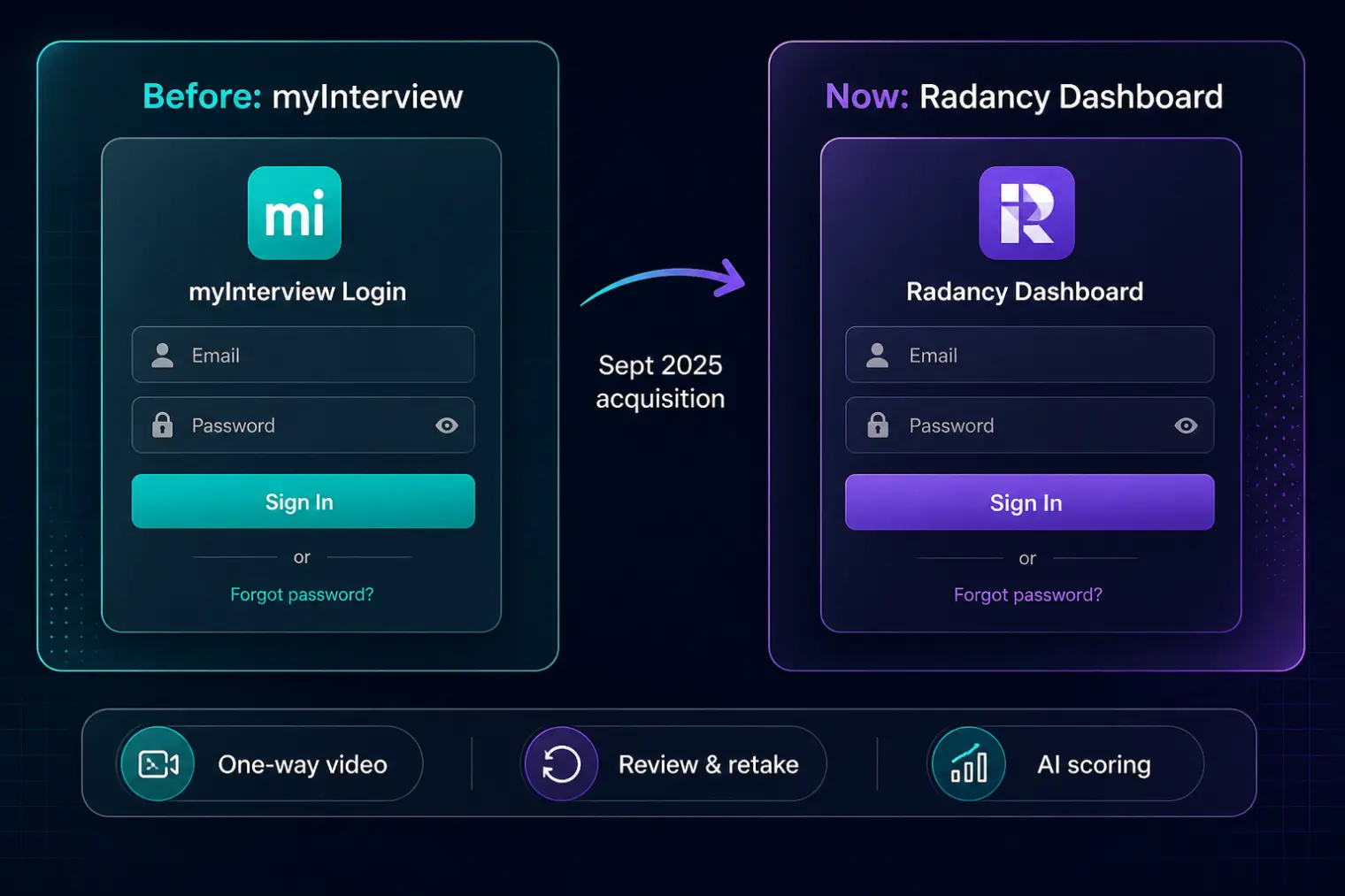Click the 'Radancy Dashboard' card title below logo

click(x=1025, y=292)
